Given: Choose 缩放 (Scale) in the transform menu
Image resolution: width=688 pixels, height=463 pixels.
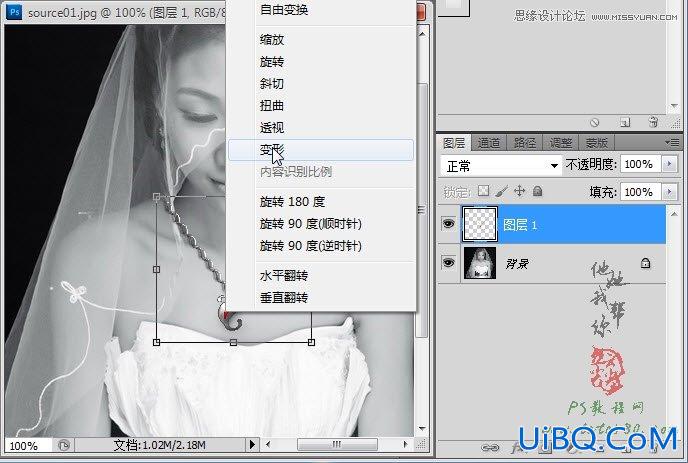Looking at the screenshot, I should pos(272,40).
